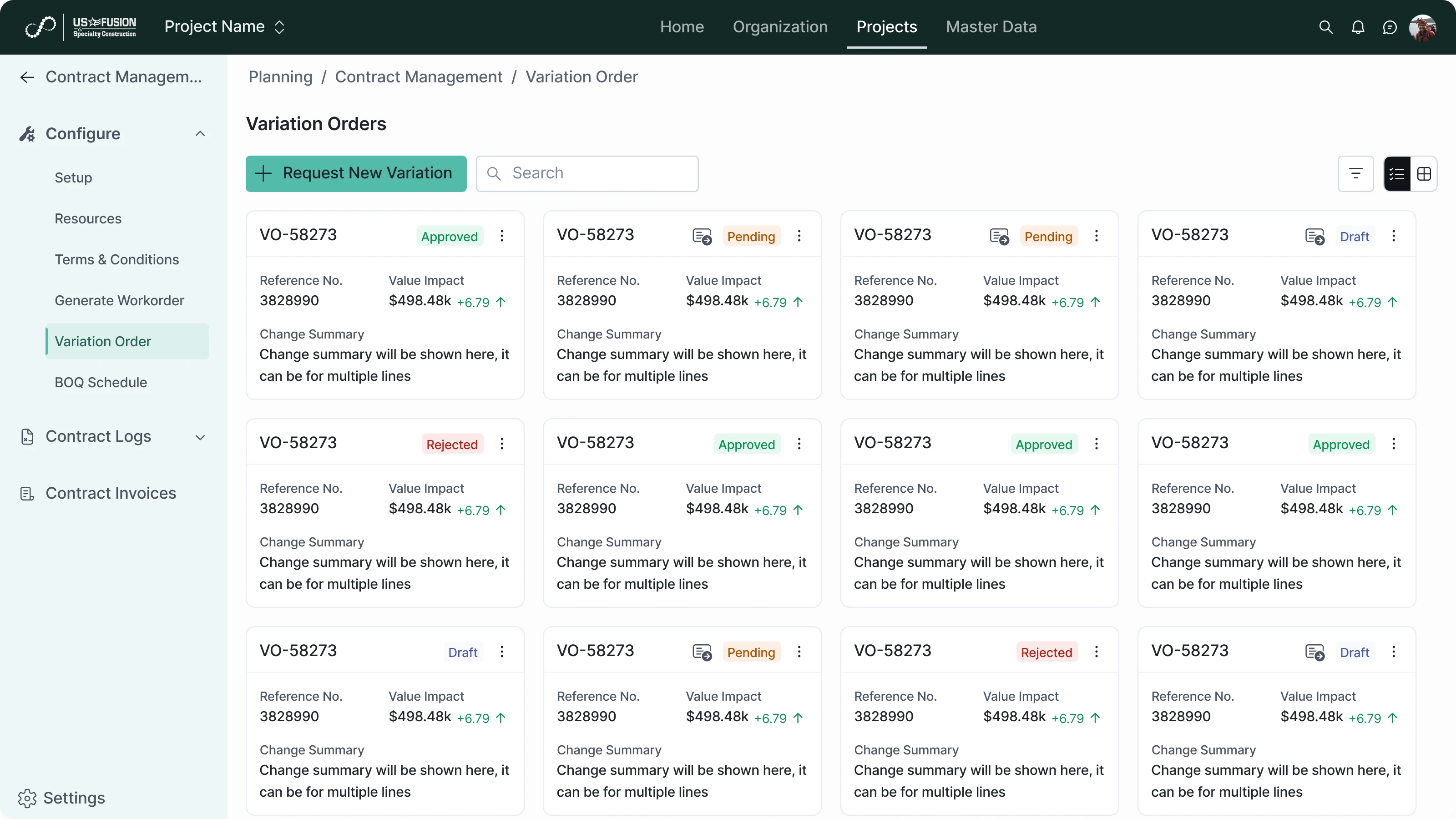Viewport: 1456px width, 819px height.
Task: Collapse the Configure section
Action: 200,134
